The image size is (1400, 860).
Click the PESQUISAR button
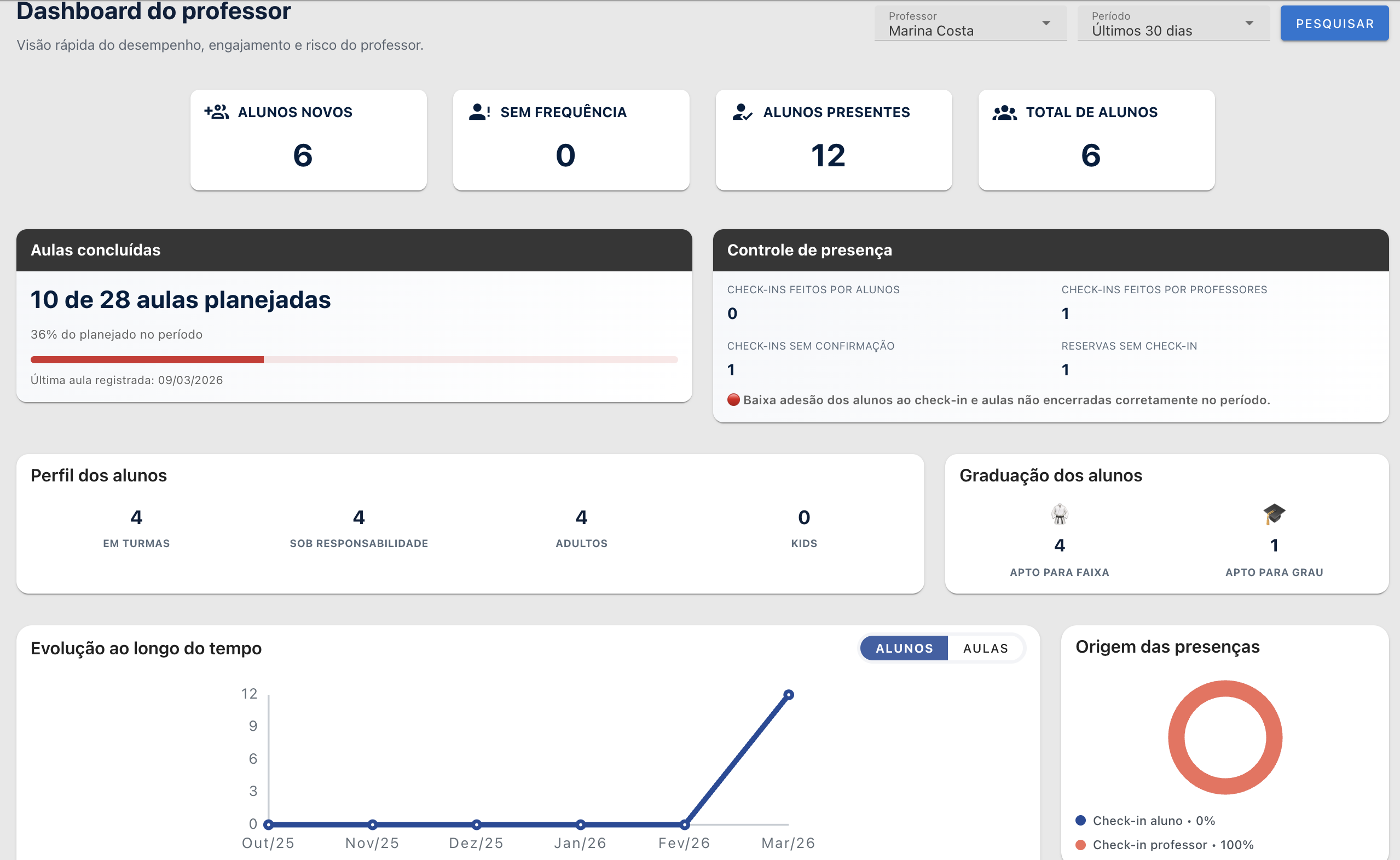[1334, 24]
